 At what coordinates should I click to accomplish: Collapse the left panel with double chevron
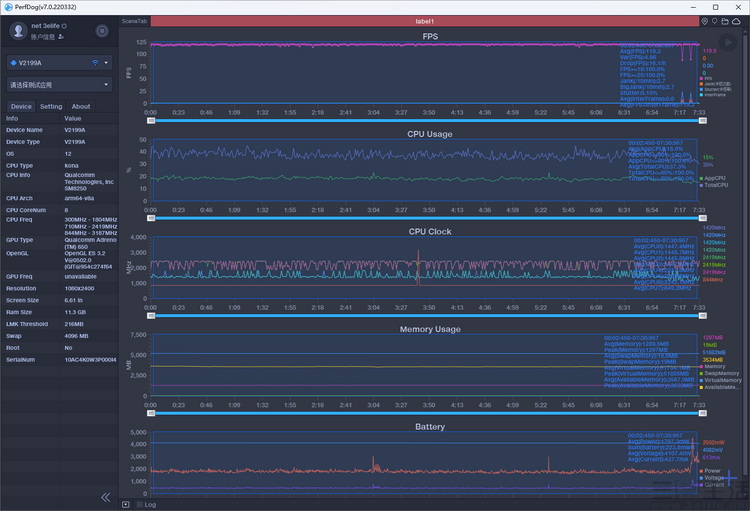(x=105, y=497)
